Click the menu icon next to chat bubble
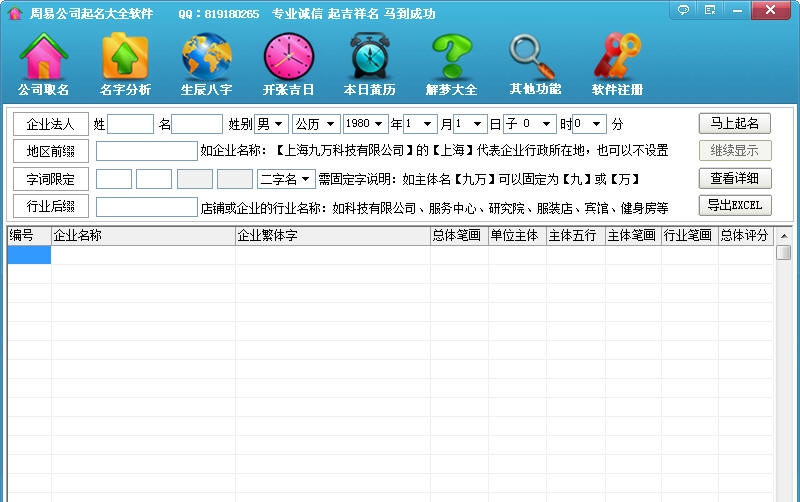Screen dimensions: 800x502 710,10
